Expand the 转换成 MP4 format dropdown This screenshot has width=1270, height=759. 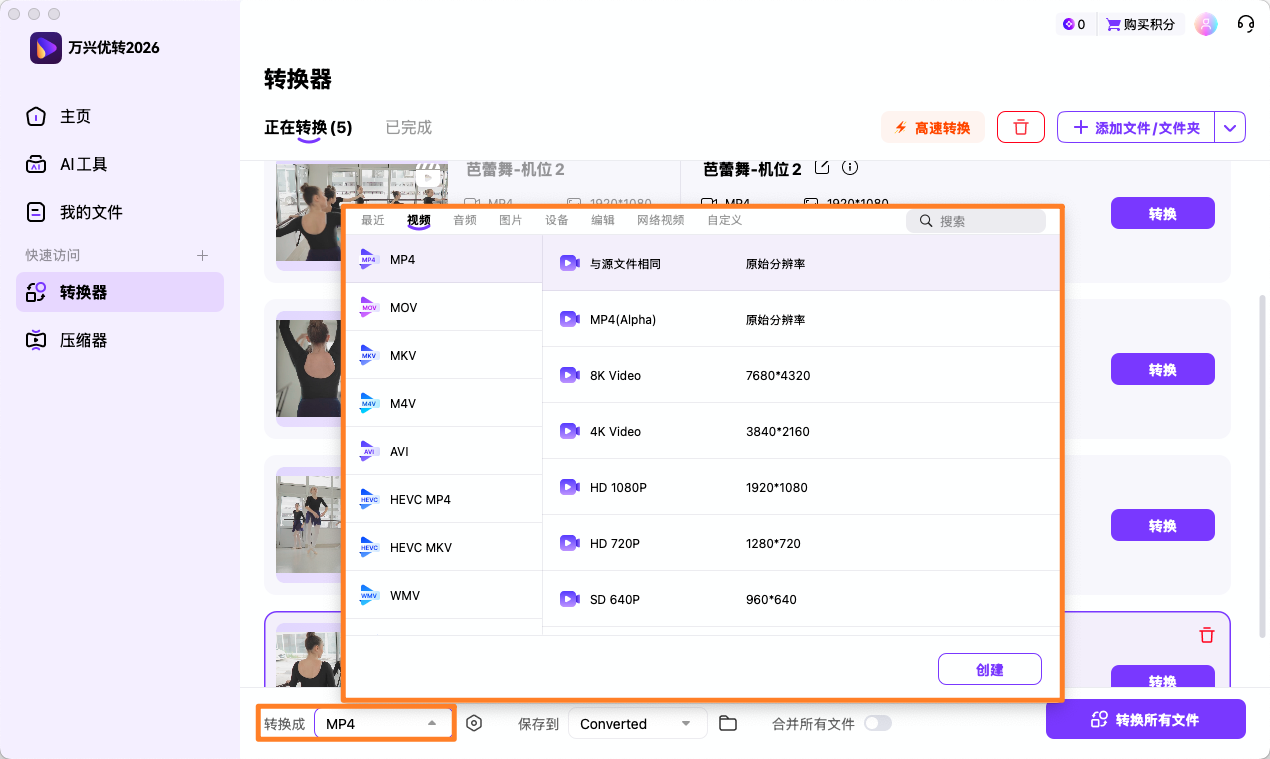pyautogui.click(x=383, y=722)
